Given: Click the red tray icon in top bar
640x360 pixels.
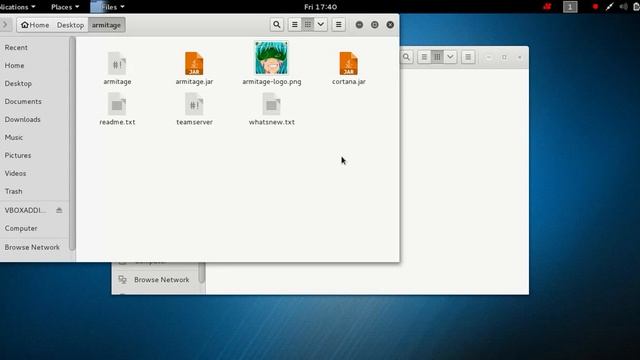Looking at the screenshot, I should (x=547, y=7).
